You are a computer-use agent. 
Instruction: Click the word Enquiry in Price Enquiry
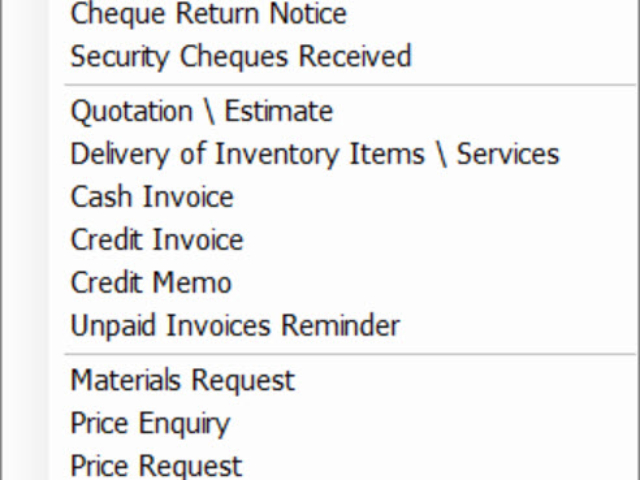184,425
